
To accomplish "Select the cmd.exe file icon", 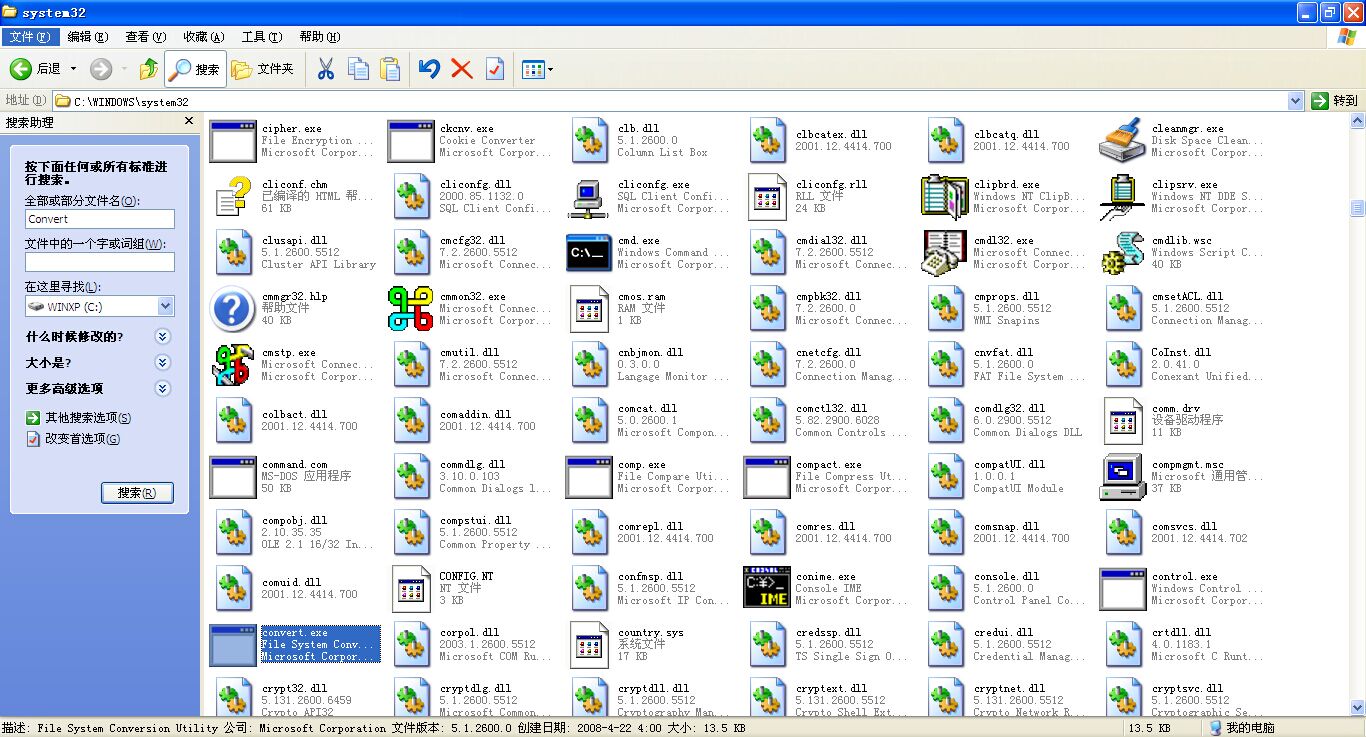I will tap(589, 253).
